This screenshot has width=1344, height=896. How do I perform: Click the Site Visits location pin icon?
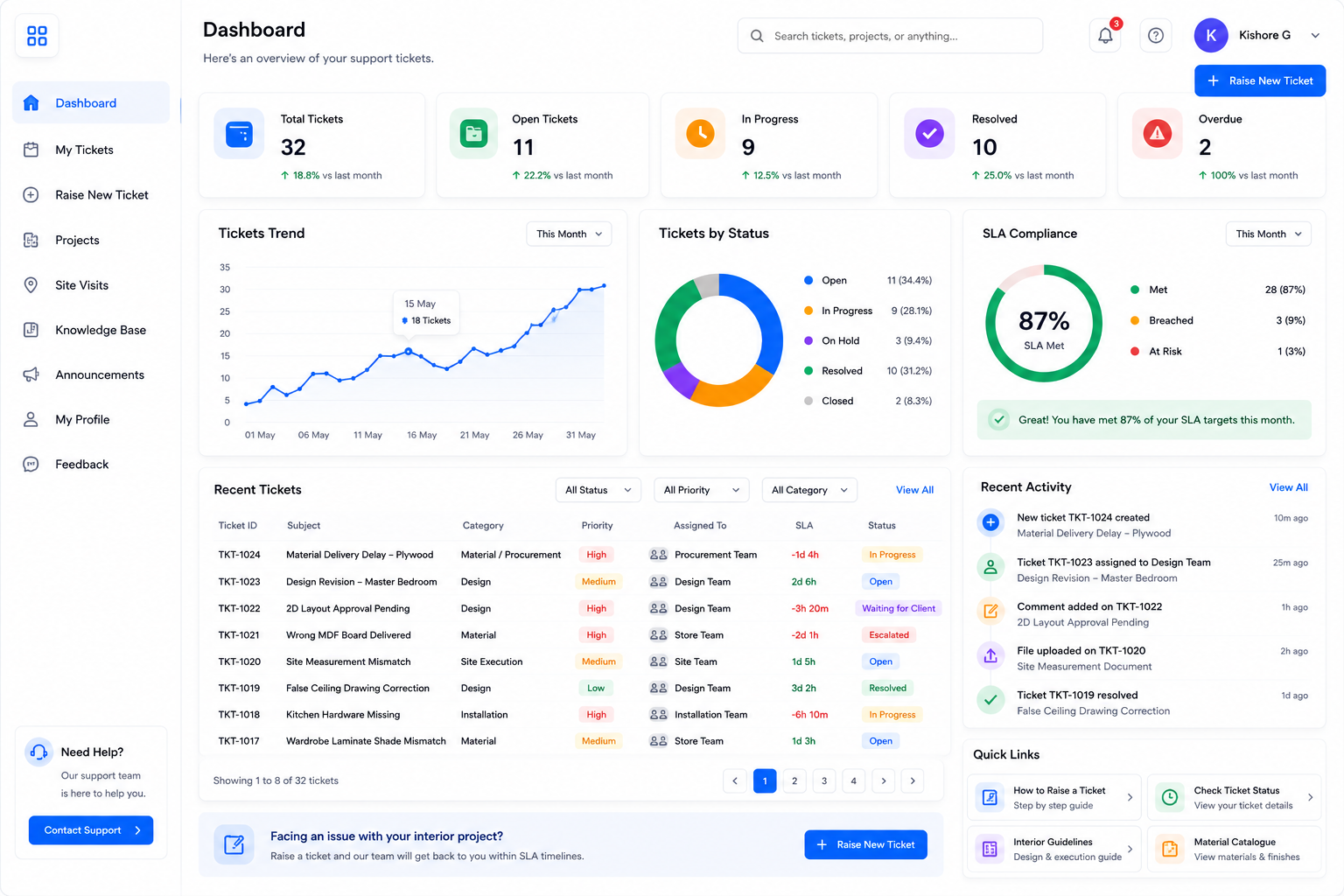[x=31, y=285]
